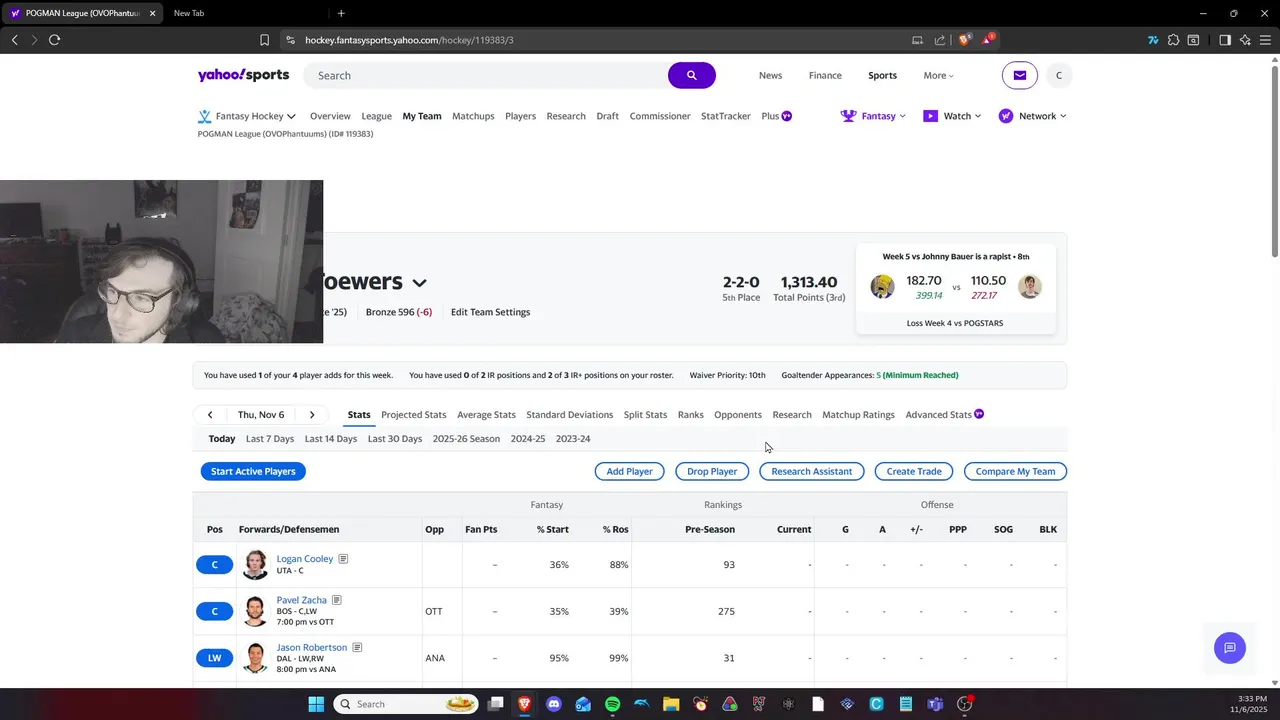This screenshot has width=1280, height=720.
Task: Go to Yahoo Sports home logo
Action: tap(243, 75)
